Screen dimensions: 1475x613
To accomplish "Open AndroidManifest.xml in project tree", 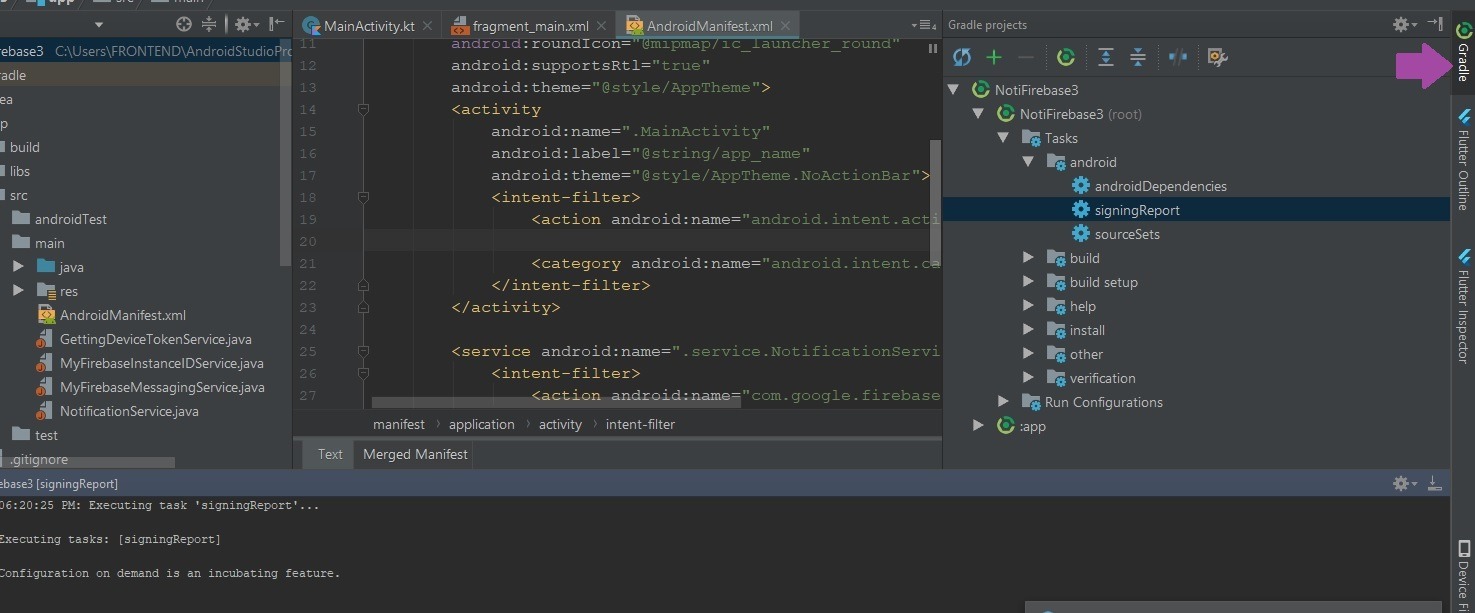I will 122,315.
